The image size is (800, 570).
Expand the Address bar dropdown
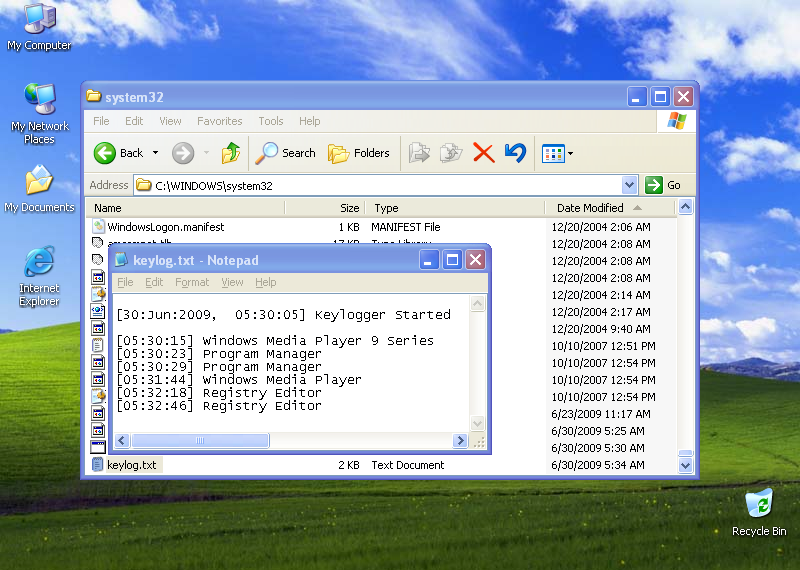pos(630,185)
